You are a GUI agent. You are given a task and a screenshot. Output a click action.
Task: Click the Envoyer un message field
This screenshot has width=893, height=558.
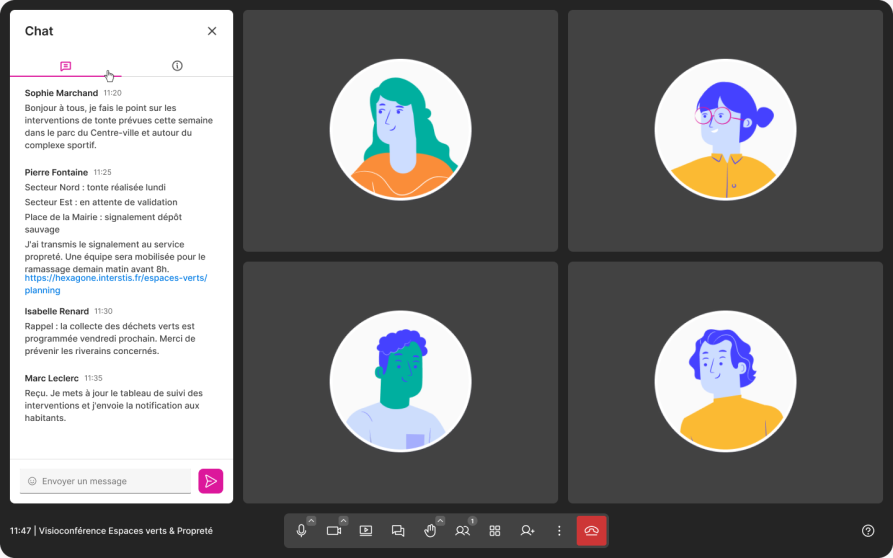point(105,481)
